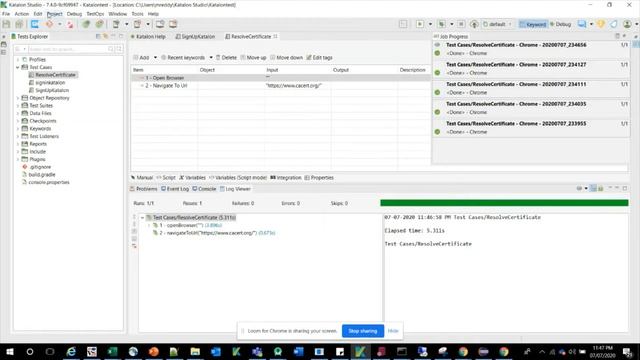Select the job entry ending 20200707_233955
Viewport: 640px width, 360px height.
531,128
